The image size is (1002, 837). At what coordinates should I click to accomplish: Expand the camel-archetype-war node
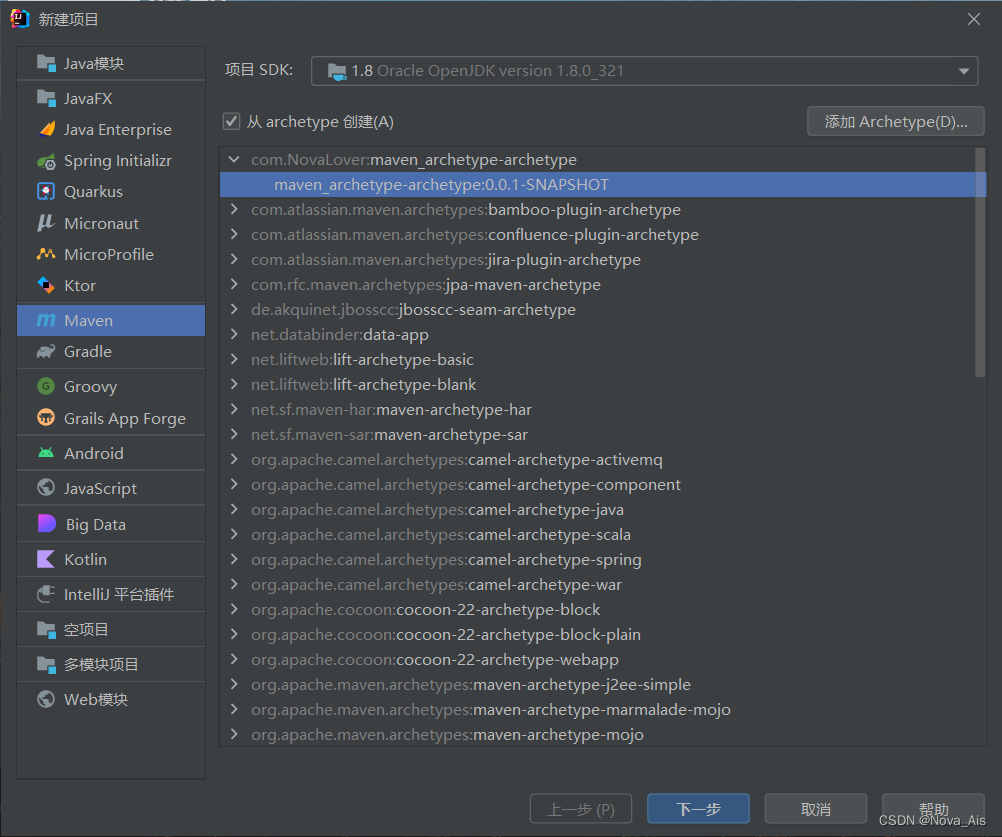(235, 584)
